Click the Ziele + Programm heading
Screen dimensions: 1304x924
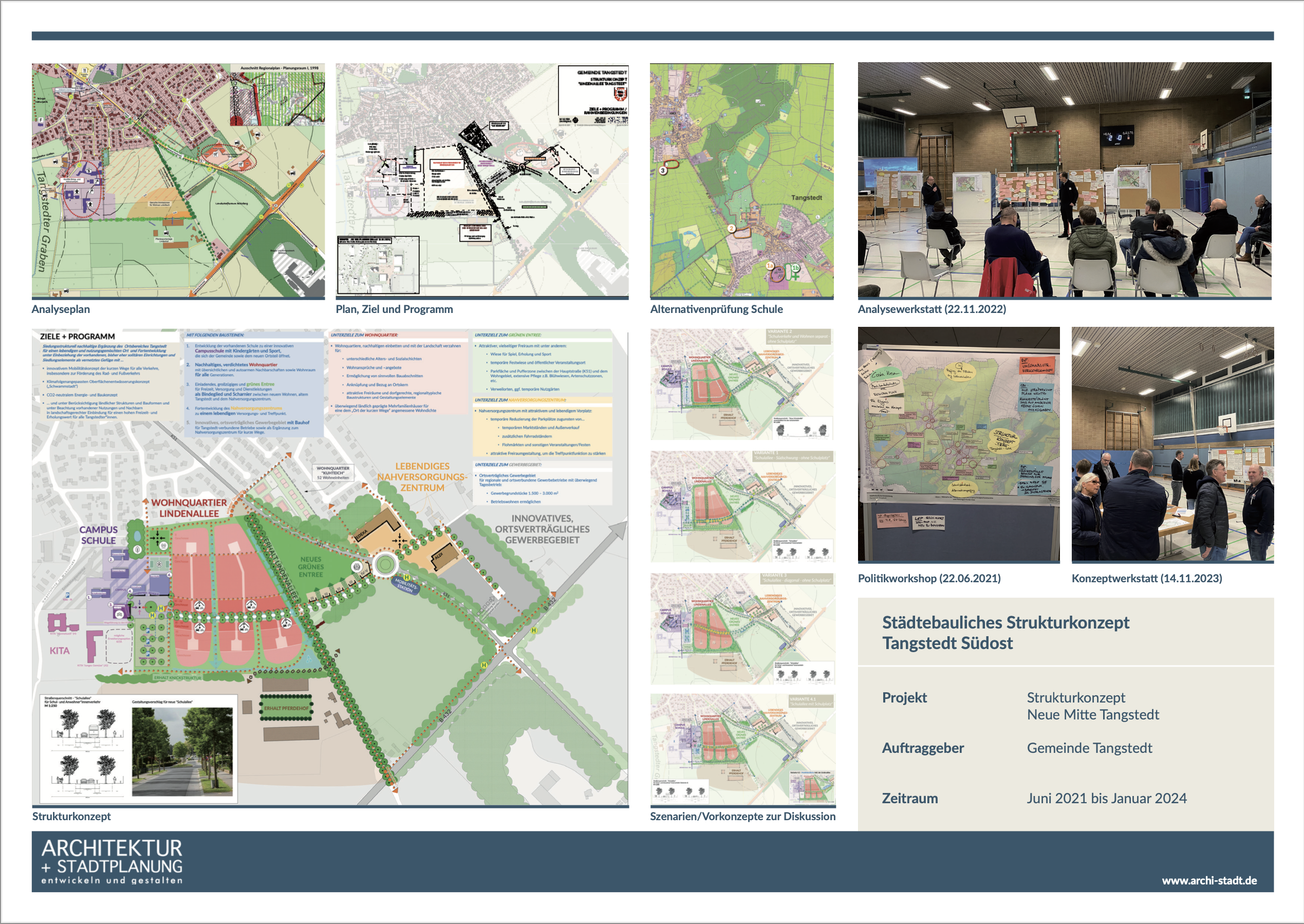pyautogui.click(x=78, y=336)
